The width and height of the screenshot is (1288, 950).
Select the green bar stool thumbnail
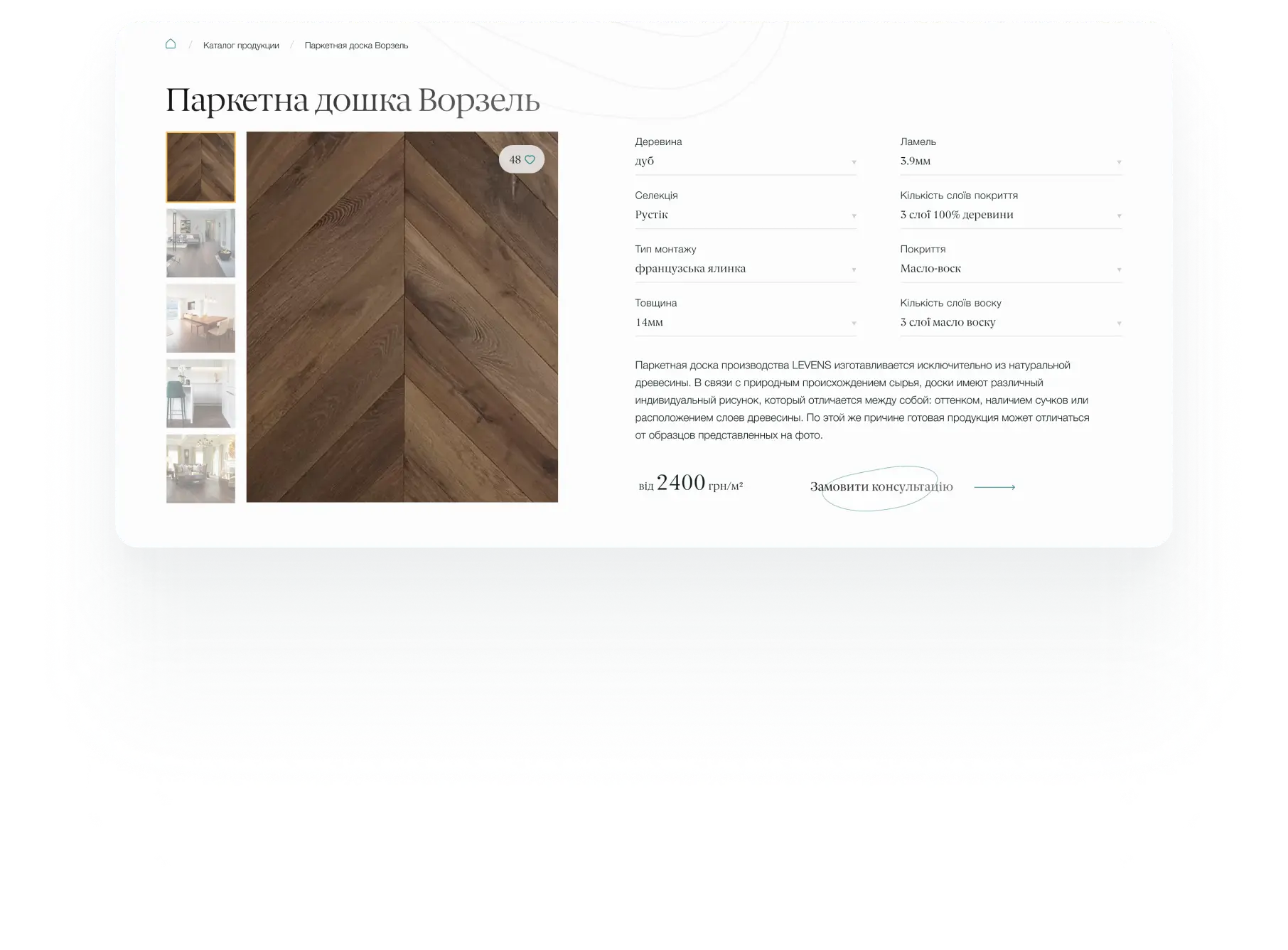(201, 394)
